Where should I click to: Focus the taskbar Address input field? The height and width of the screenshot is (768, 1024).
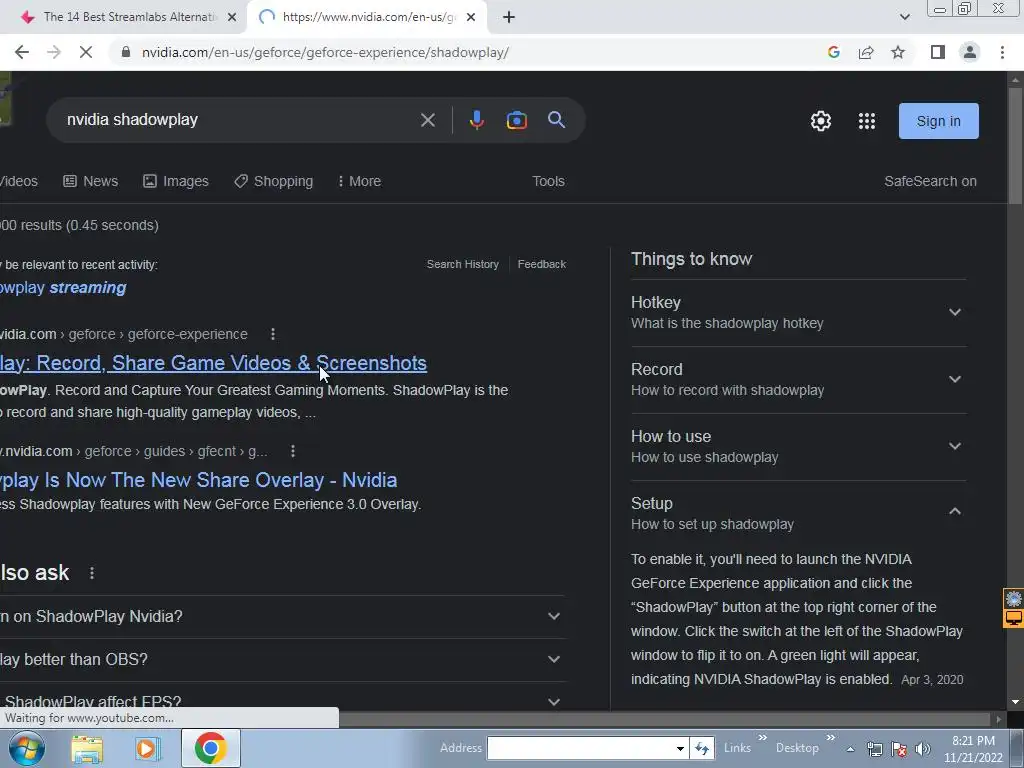[x=581, y=748]
